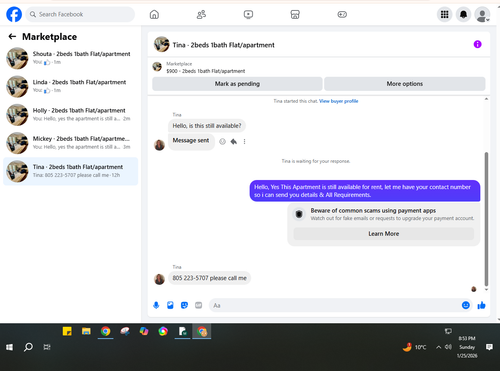Click the Search Facebook field
Screen dimensions: 500x371
pos(80,14)
